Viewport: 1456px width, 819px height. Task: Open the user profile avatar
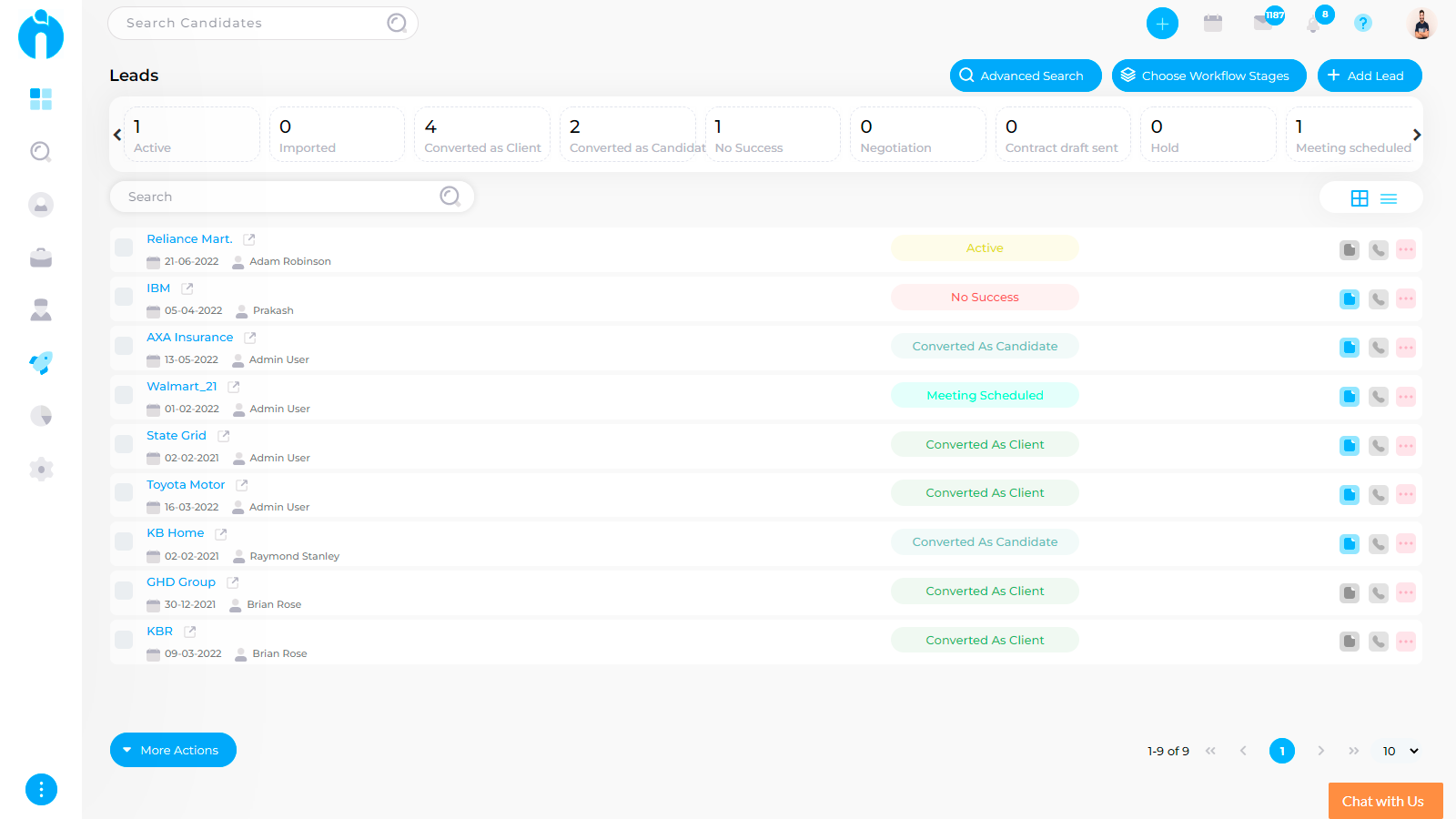[1421, 24]
